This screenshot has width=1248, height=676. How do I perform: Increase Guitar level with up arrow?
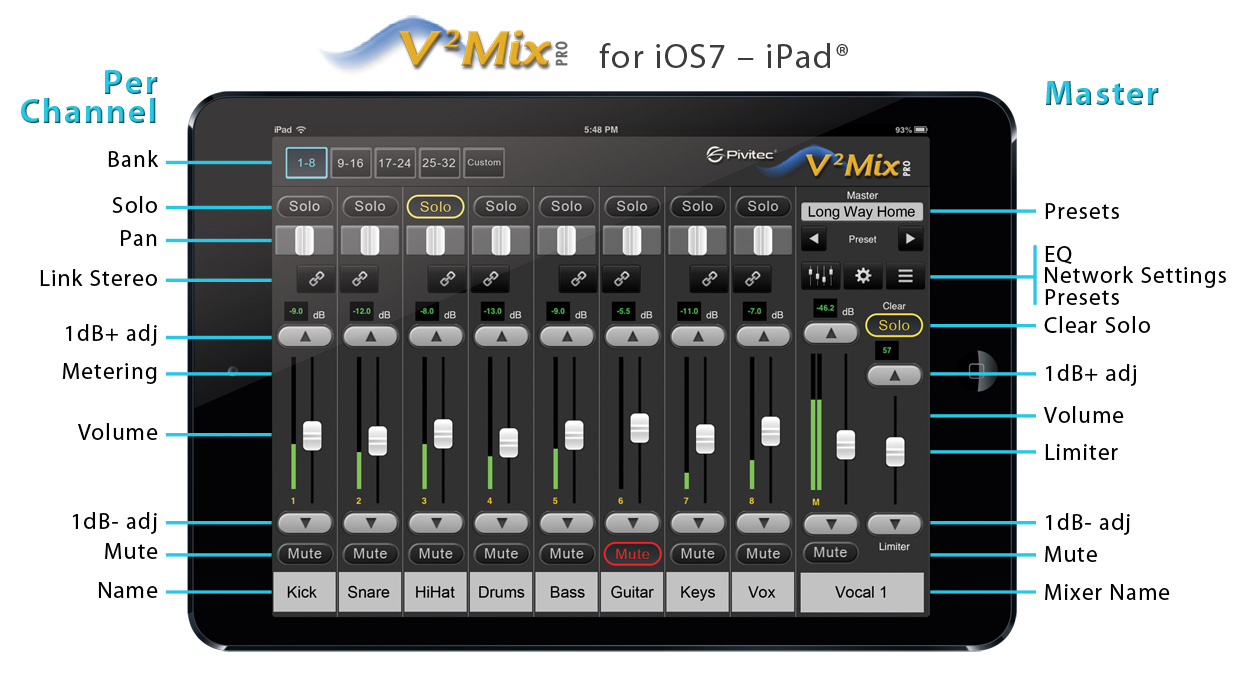632,337
